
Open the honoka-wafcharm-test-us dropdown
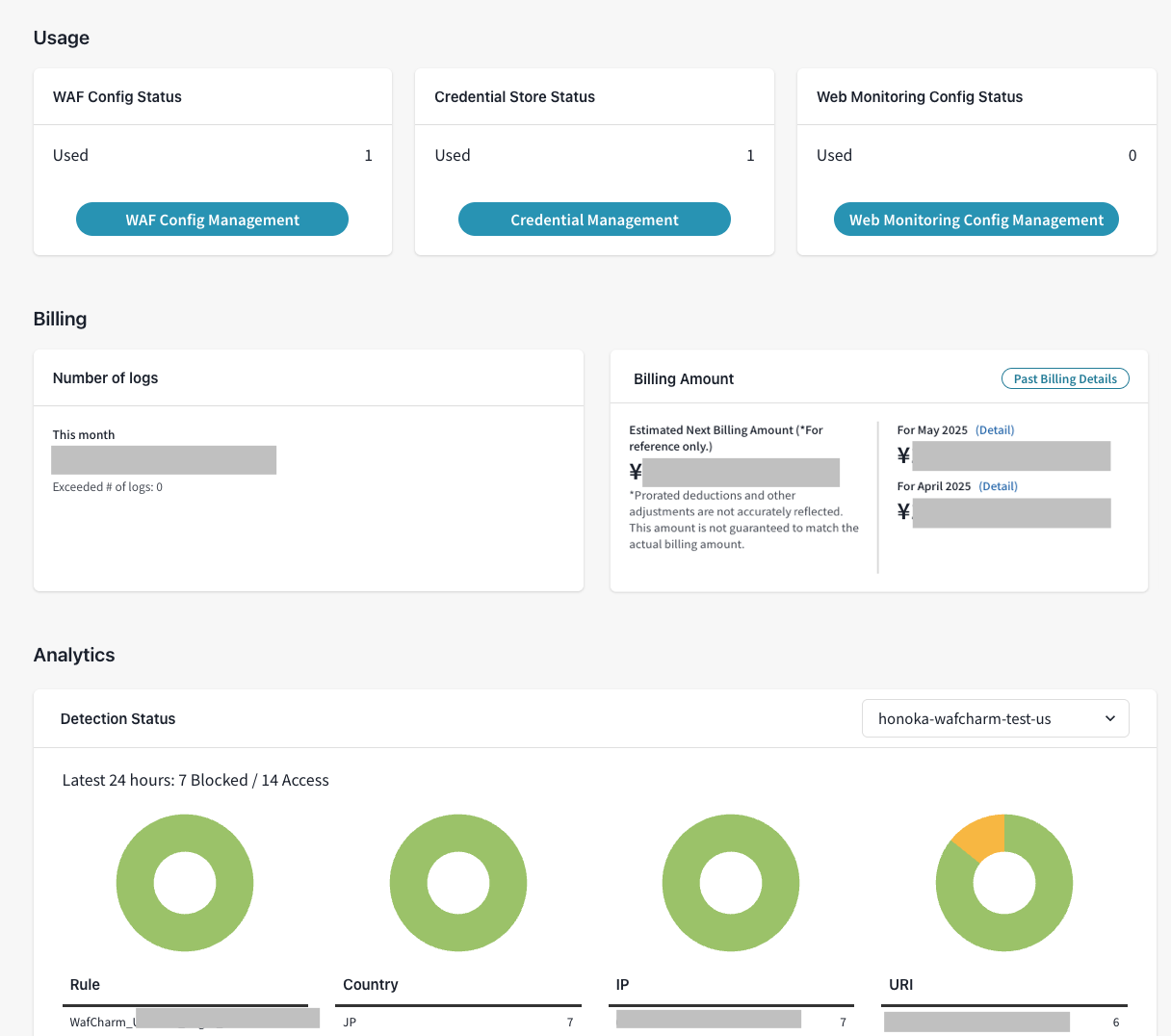tap(995, 718)
